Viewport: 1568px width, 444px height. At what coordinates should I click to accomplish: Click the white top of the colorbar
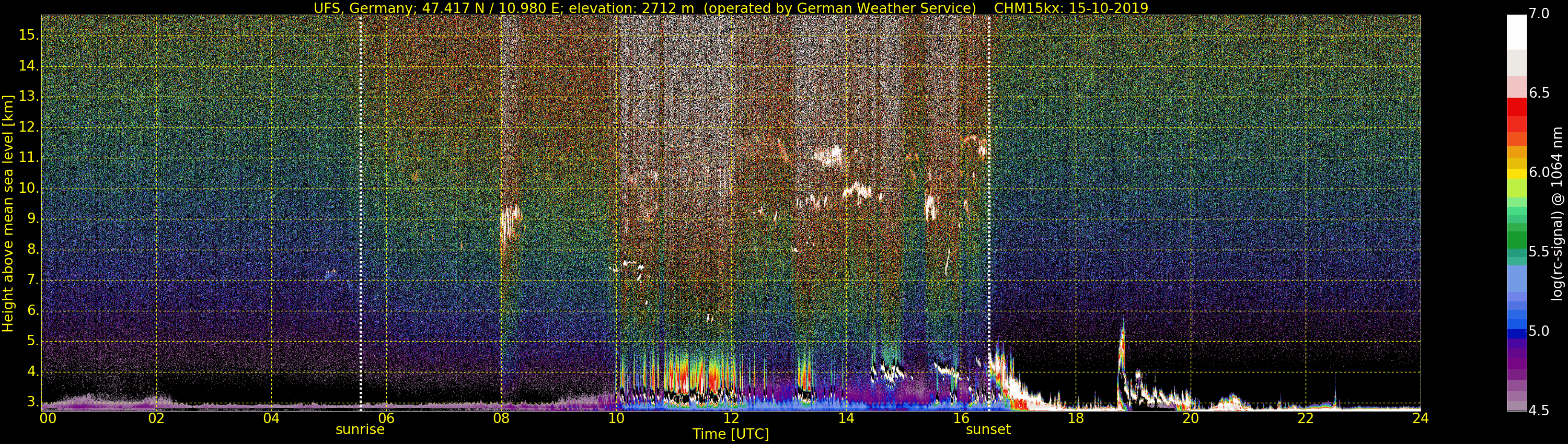coord(1516,32)
